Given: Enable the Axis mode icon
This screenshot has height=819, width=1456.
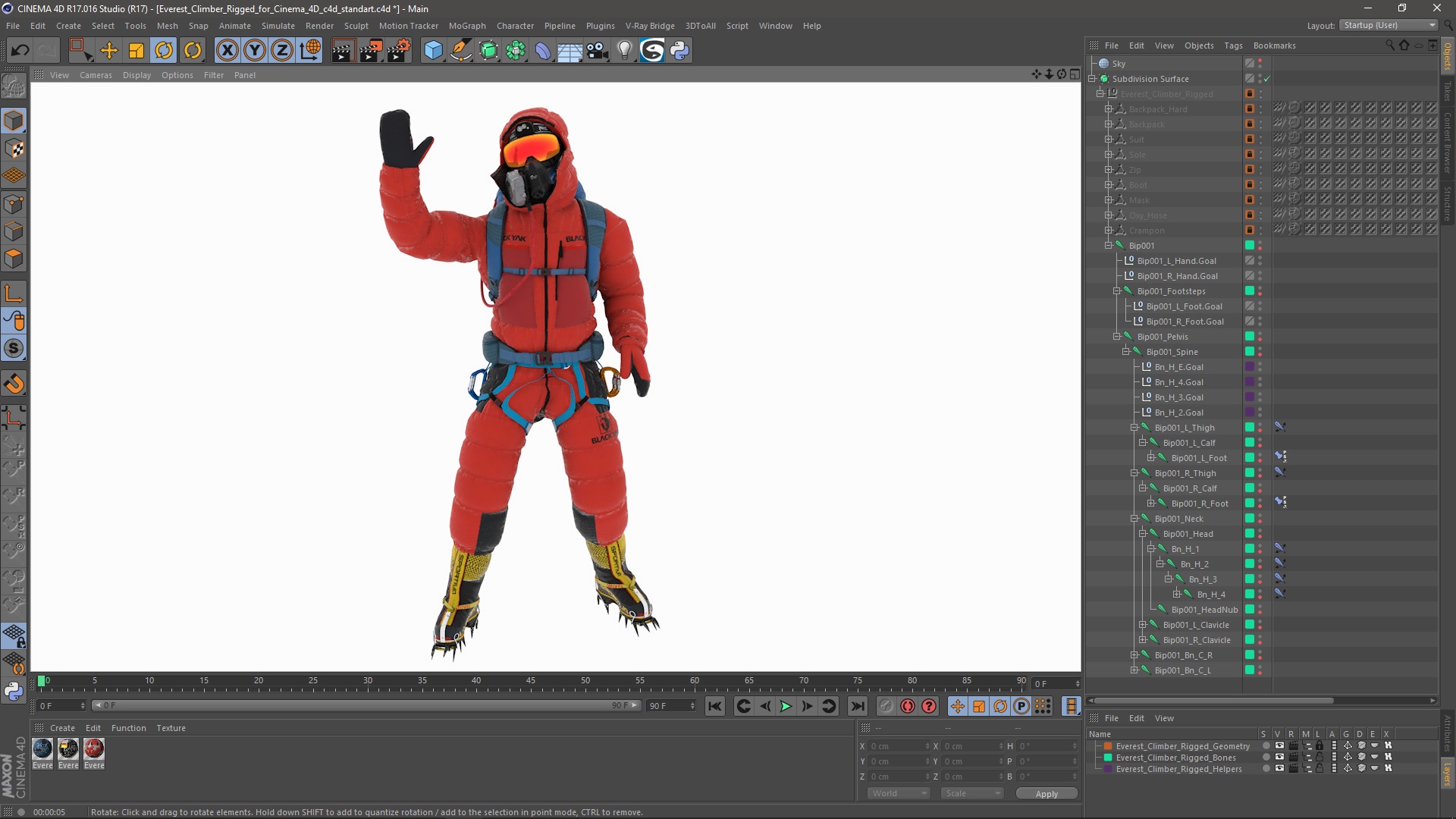Looking at the screenshot, I should coord(14,293).
